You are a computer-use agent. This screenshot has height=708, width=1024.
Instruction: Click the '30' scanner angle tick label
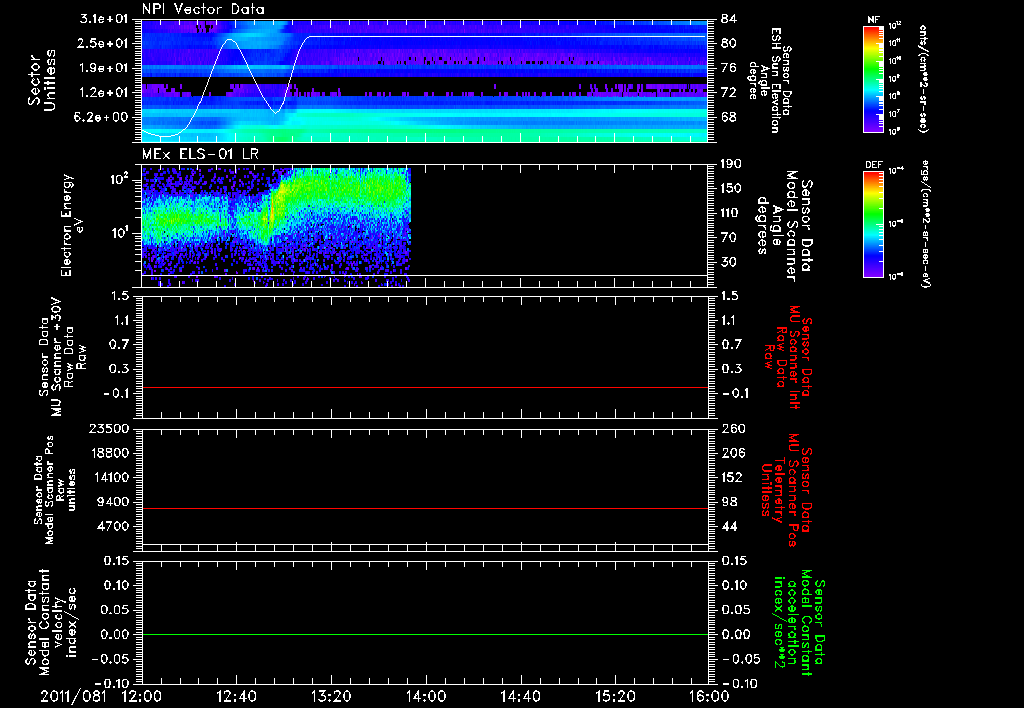point(729,262)
